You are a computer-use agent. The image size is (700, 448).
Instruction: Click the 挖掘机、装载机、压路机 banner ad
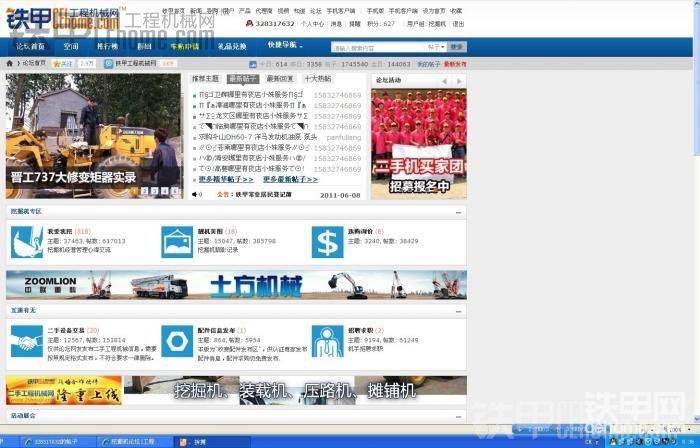coord(295,390)
